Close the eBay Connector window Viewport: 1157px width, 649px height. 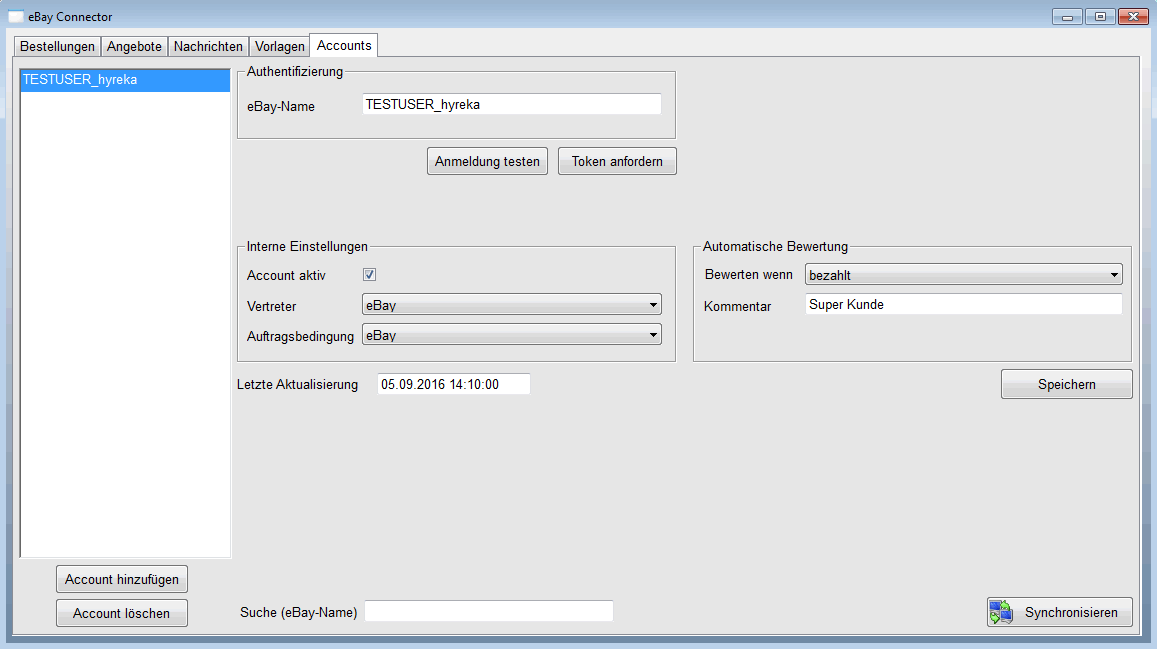tap(1133, 16)
